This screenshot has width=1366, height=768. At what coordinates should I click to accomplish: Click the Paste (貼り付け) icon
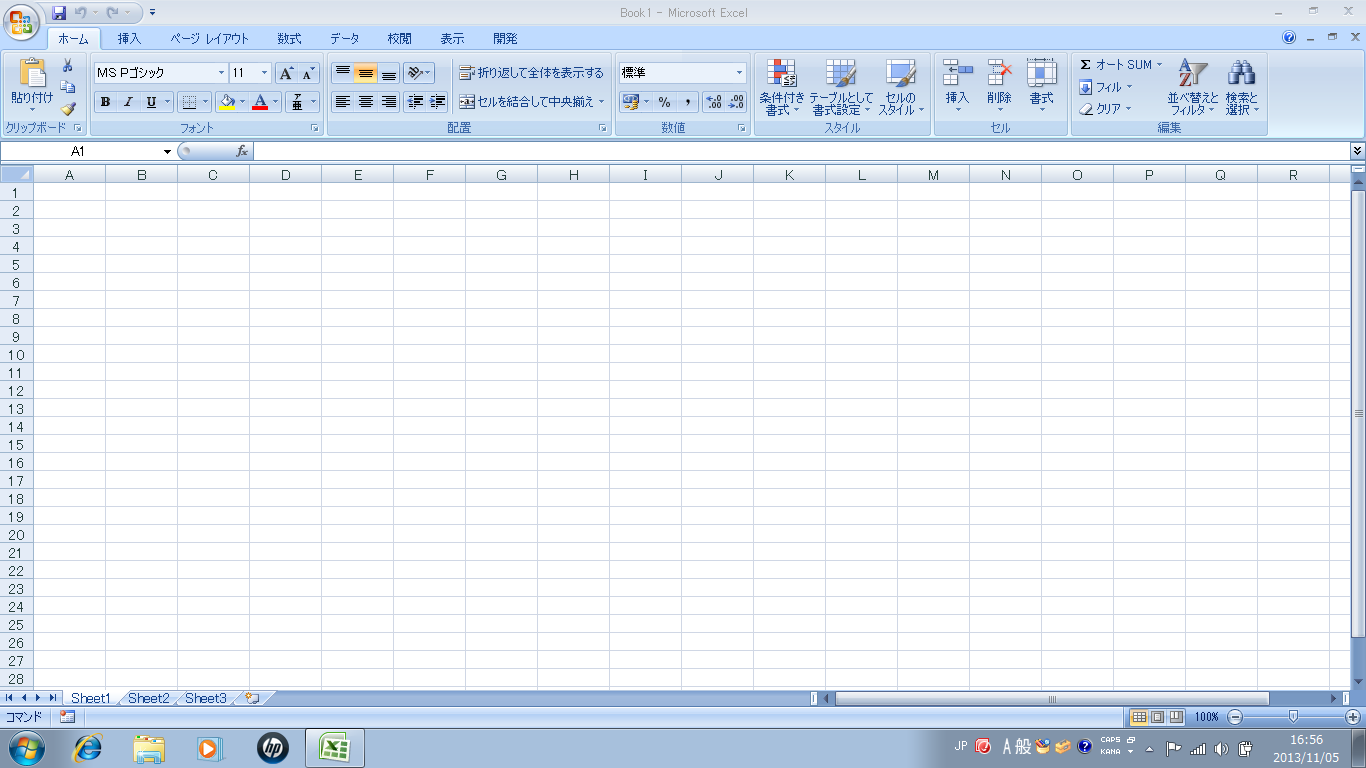point(32,74)
